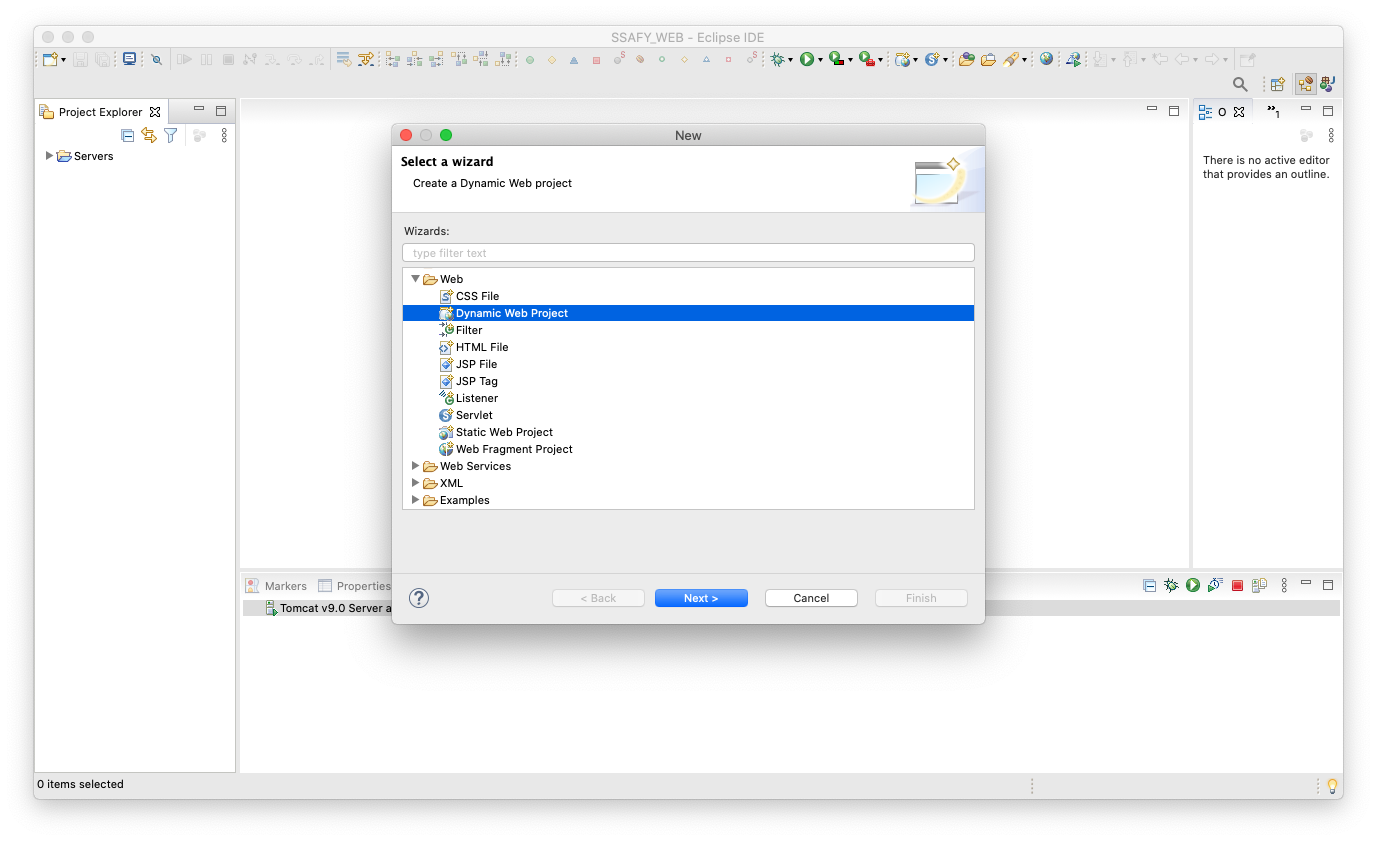
Task: Click the Open Type folder icon
Action: [x=966, y=59]
